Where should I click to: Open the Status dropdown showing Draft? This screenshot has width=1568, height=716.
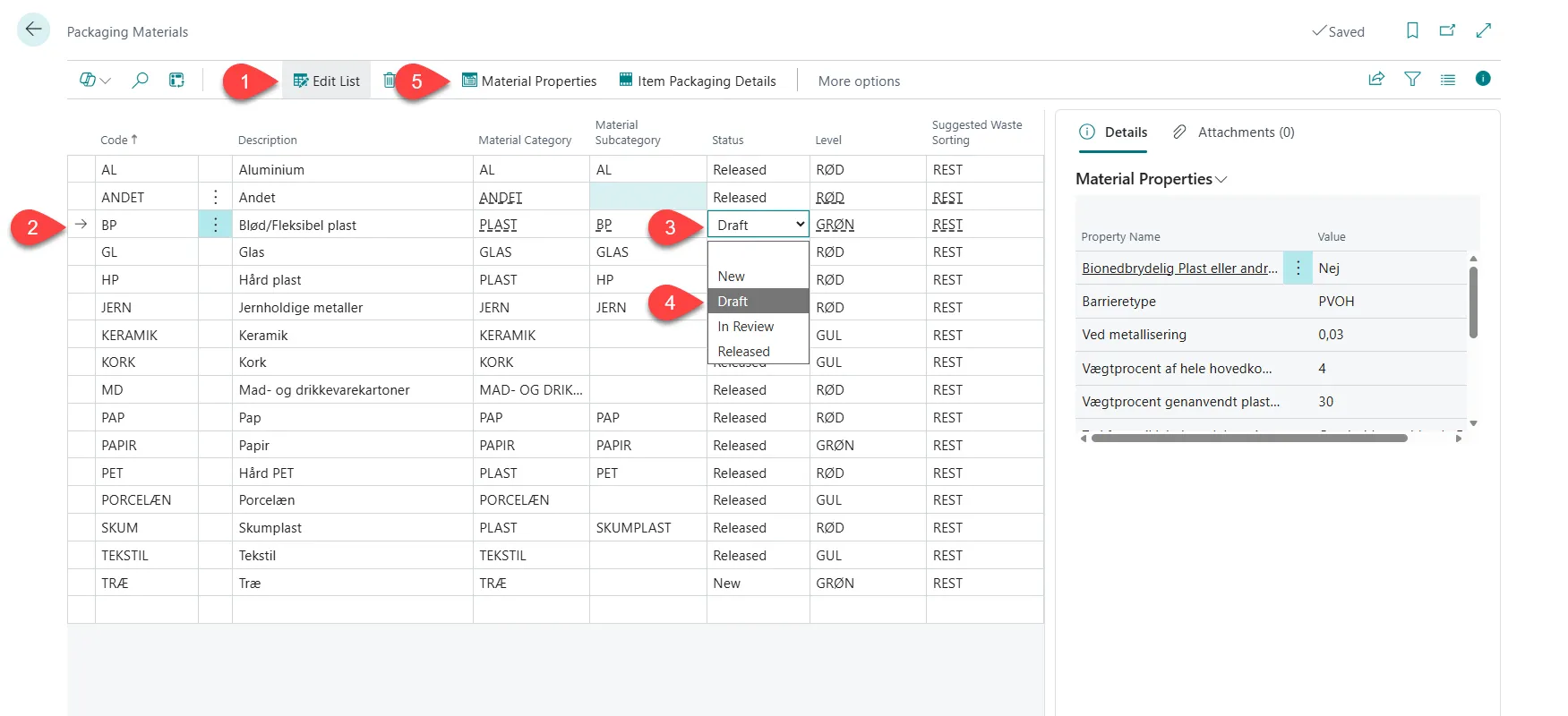758,225
